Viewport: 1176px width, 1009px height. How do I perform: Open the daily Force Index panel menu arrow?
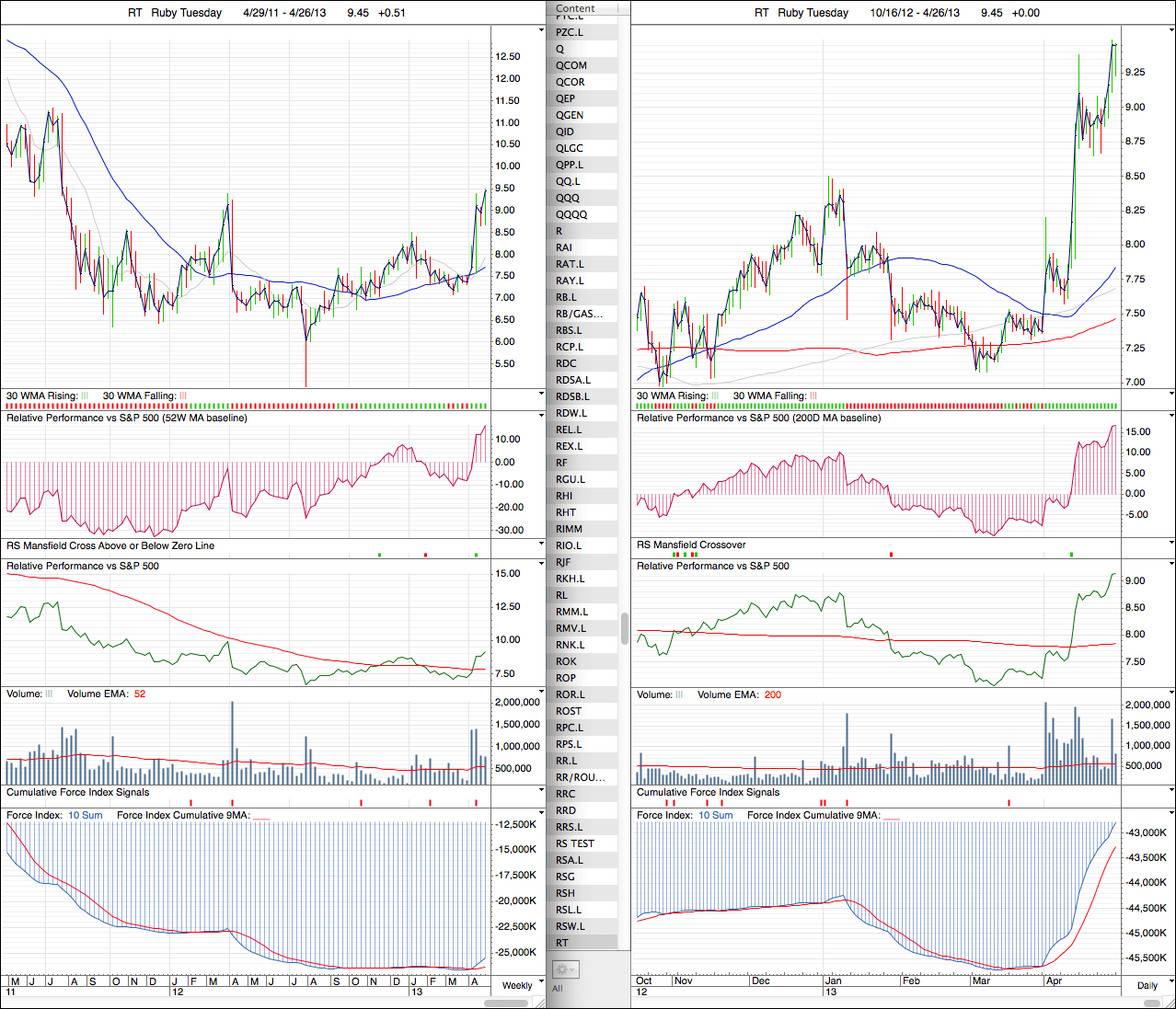(1171, 814)
